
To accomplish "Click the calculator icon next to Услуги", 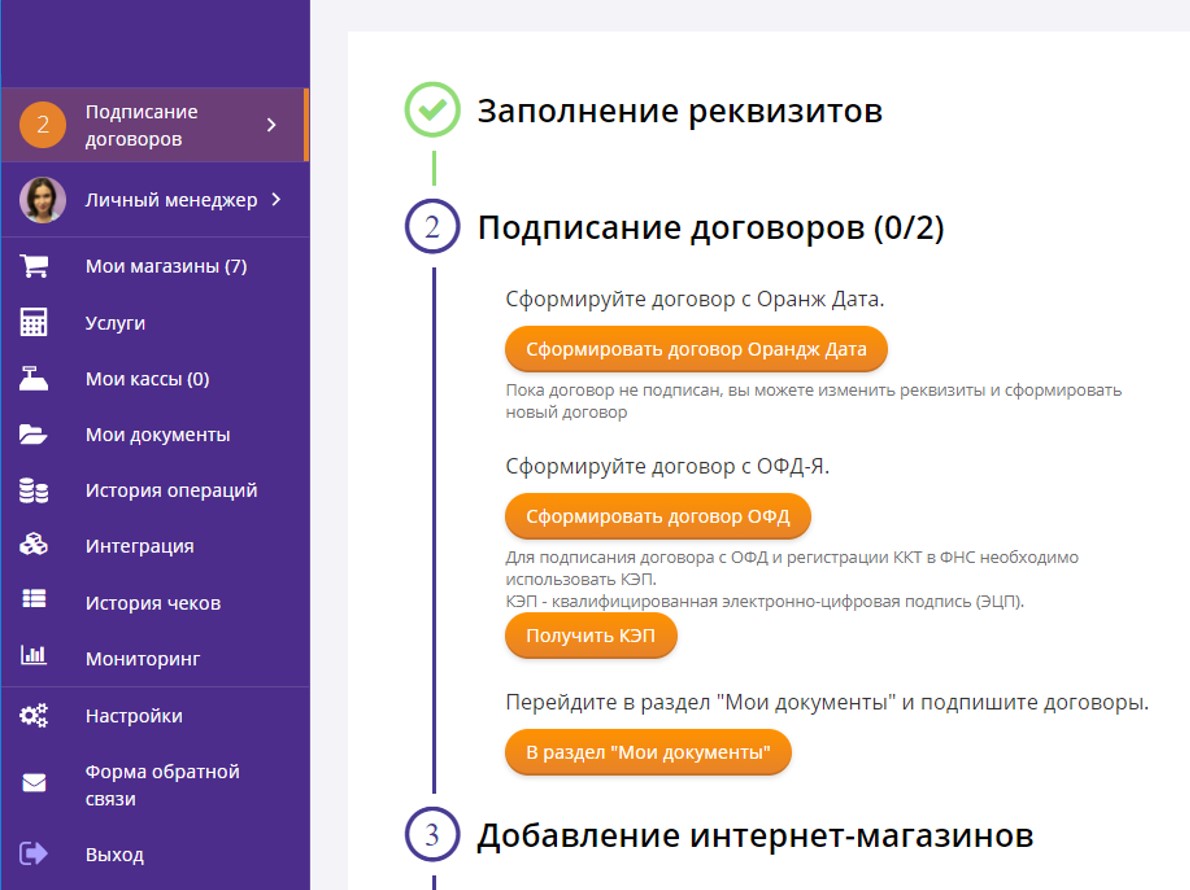I will click(33, 322).
